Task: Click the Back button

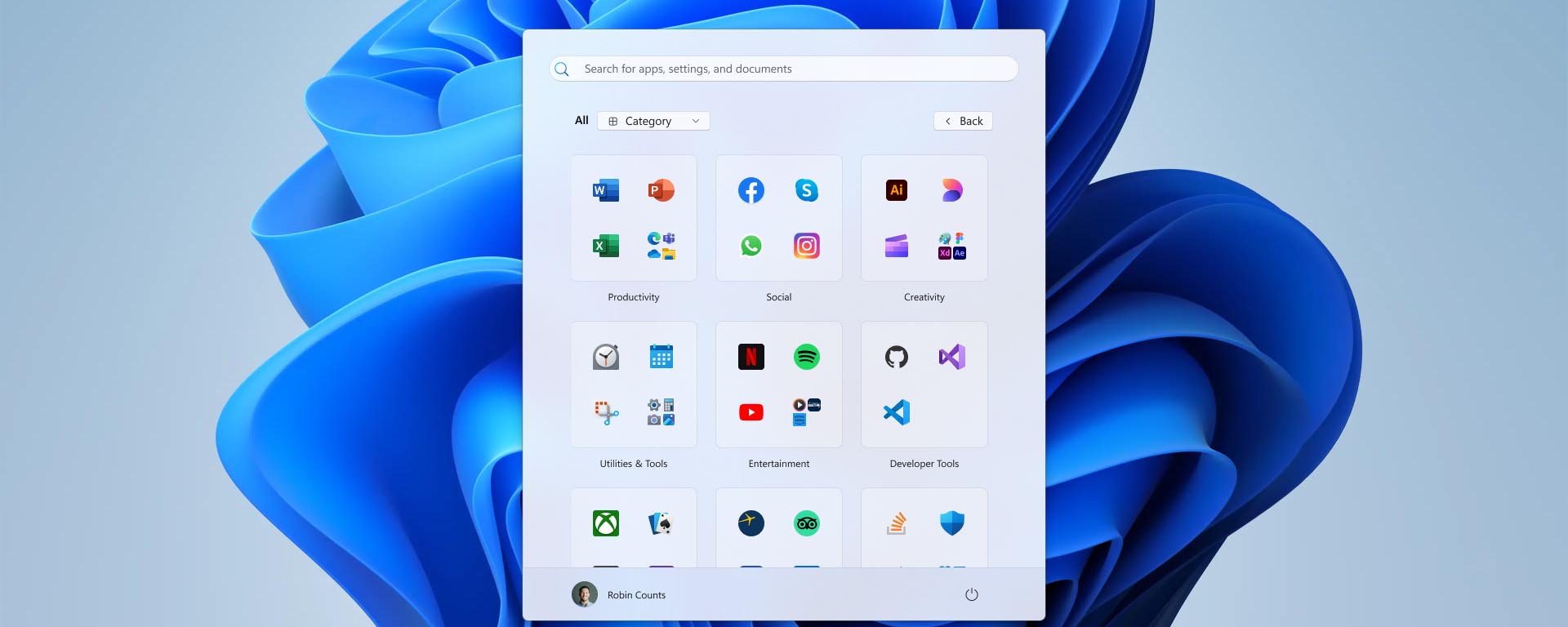Action: coord(963,121)
